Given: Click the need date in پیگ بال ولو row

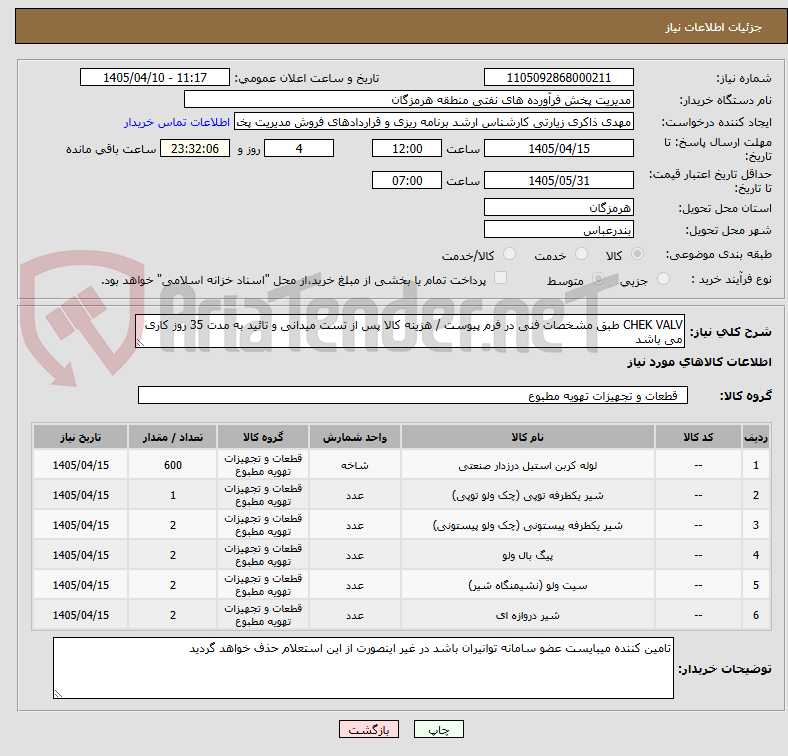Looking at the screenshot, I should click(80, 555).
